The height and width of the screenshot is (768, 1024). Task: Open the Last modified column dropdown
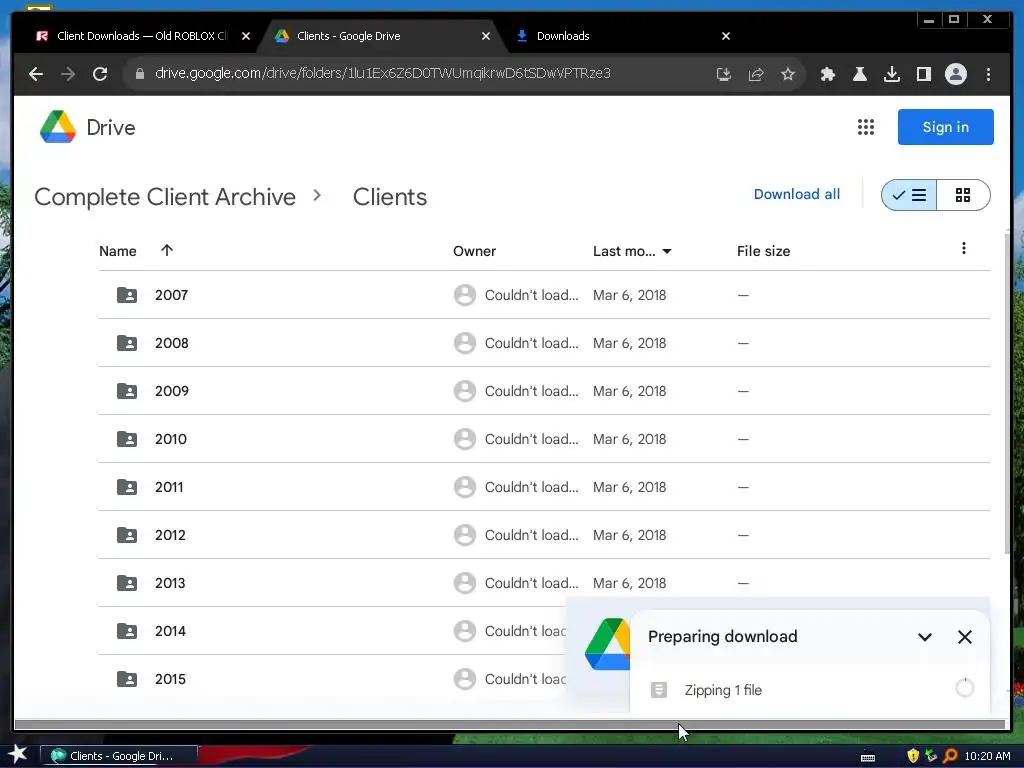tap(667, 251)
